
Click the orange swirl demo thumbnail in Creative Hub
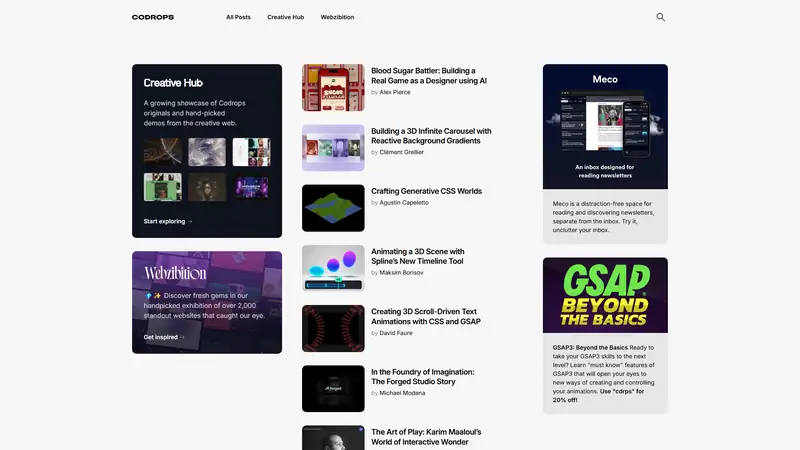163,152
